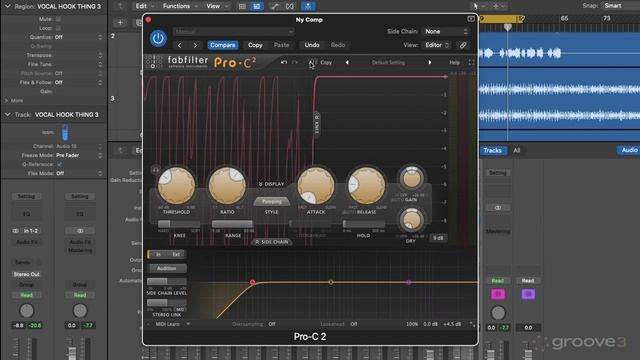Open the Freeze Mode Pre Fader dropdown

(78, 155)
